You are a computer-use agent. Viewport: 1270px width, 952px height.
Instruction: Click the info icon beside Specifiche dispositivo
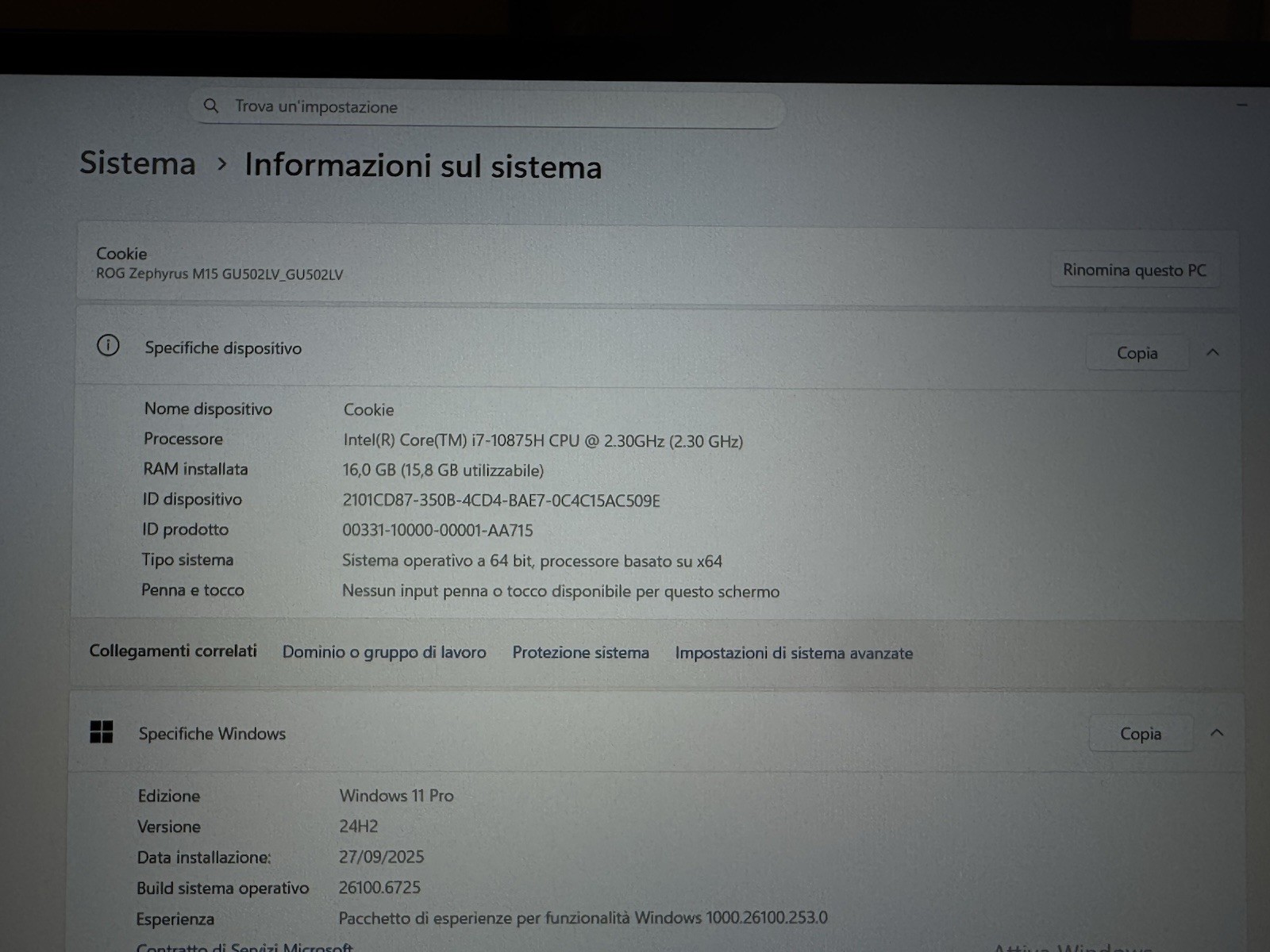(108, 345)
